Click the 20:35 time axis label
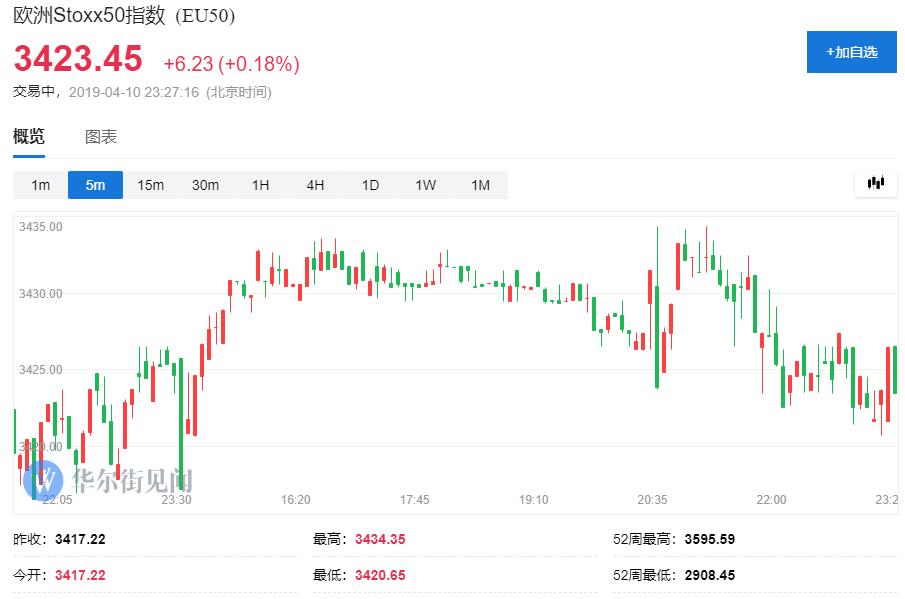Image resolution: width=905 pixels, height=599 pixels. tap(652, 499)
